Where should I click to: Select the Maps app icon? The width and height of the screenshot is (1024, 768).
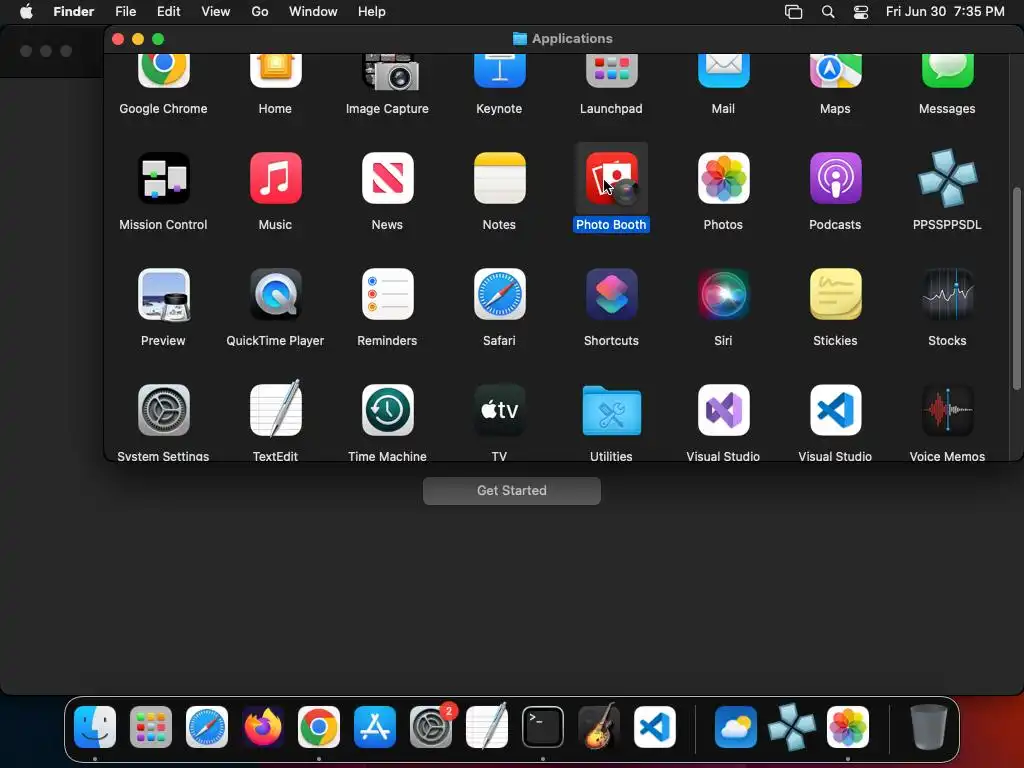click(835, 71)
